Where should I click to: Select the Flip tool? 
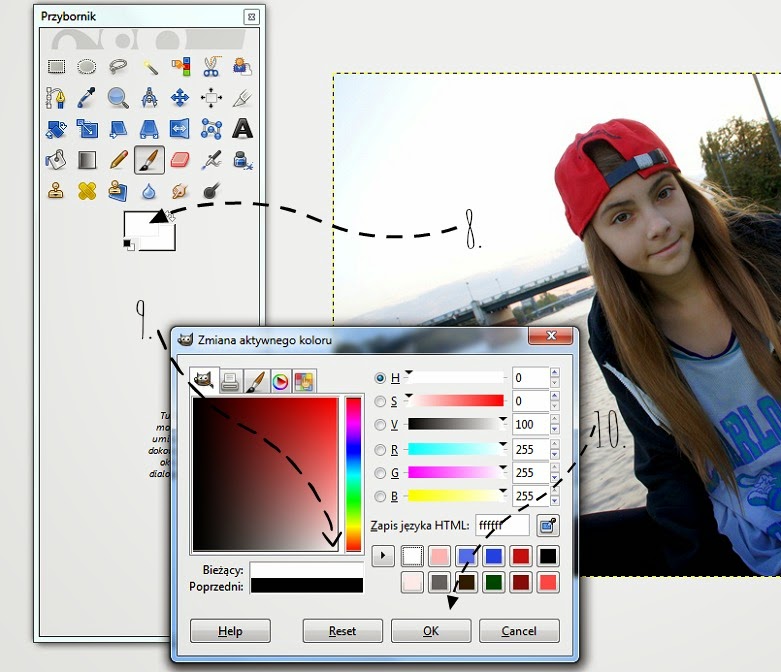tap(180, 129)
